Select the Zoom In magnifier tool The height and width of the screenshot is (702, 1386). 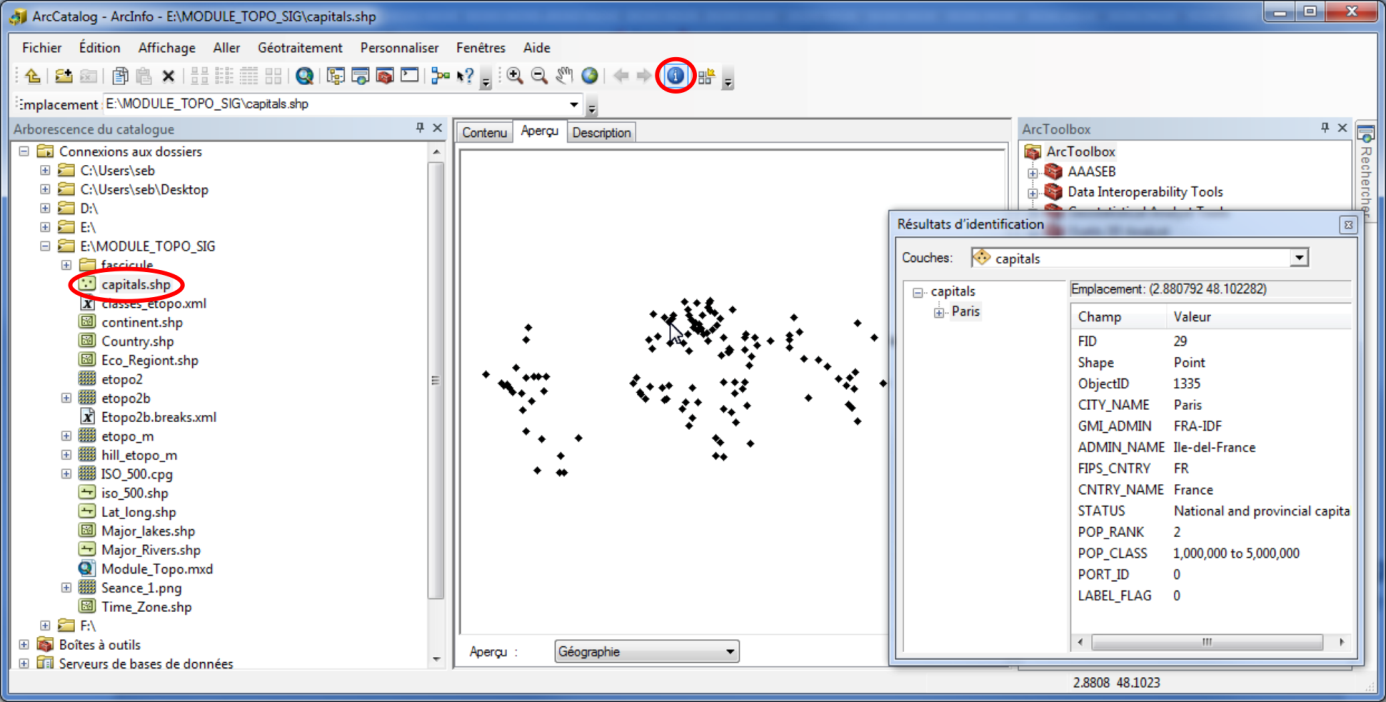click(515, 76)
